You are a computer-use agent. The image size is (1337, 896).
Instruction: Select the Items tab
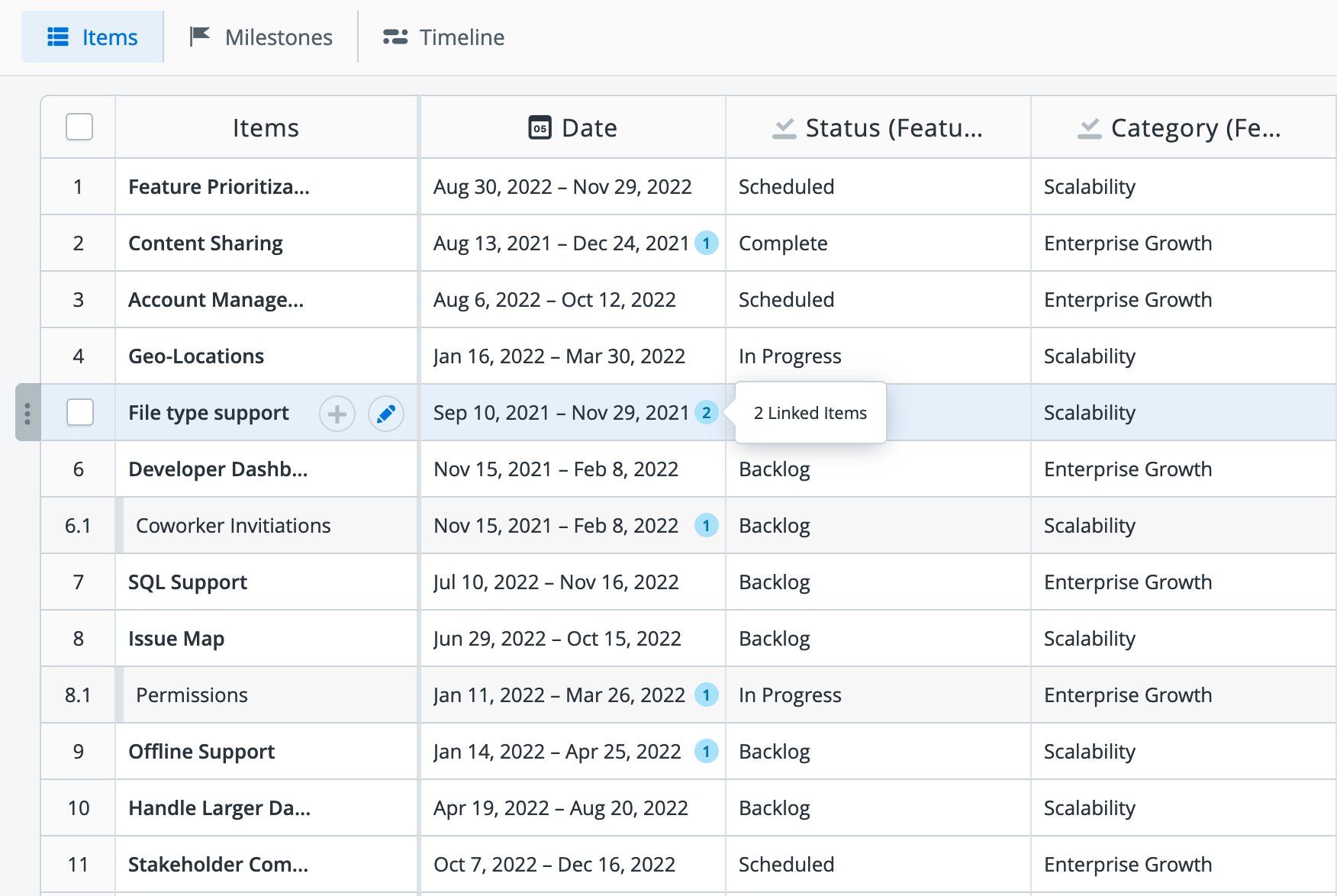(x=92, y=37)
